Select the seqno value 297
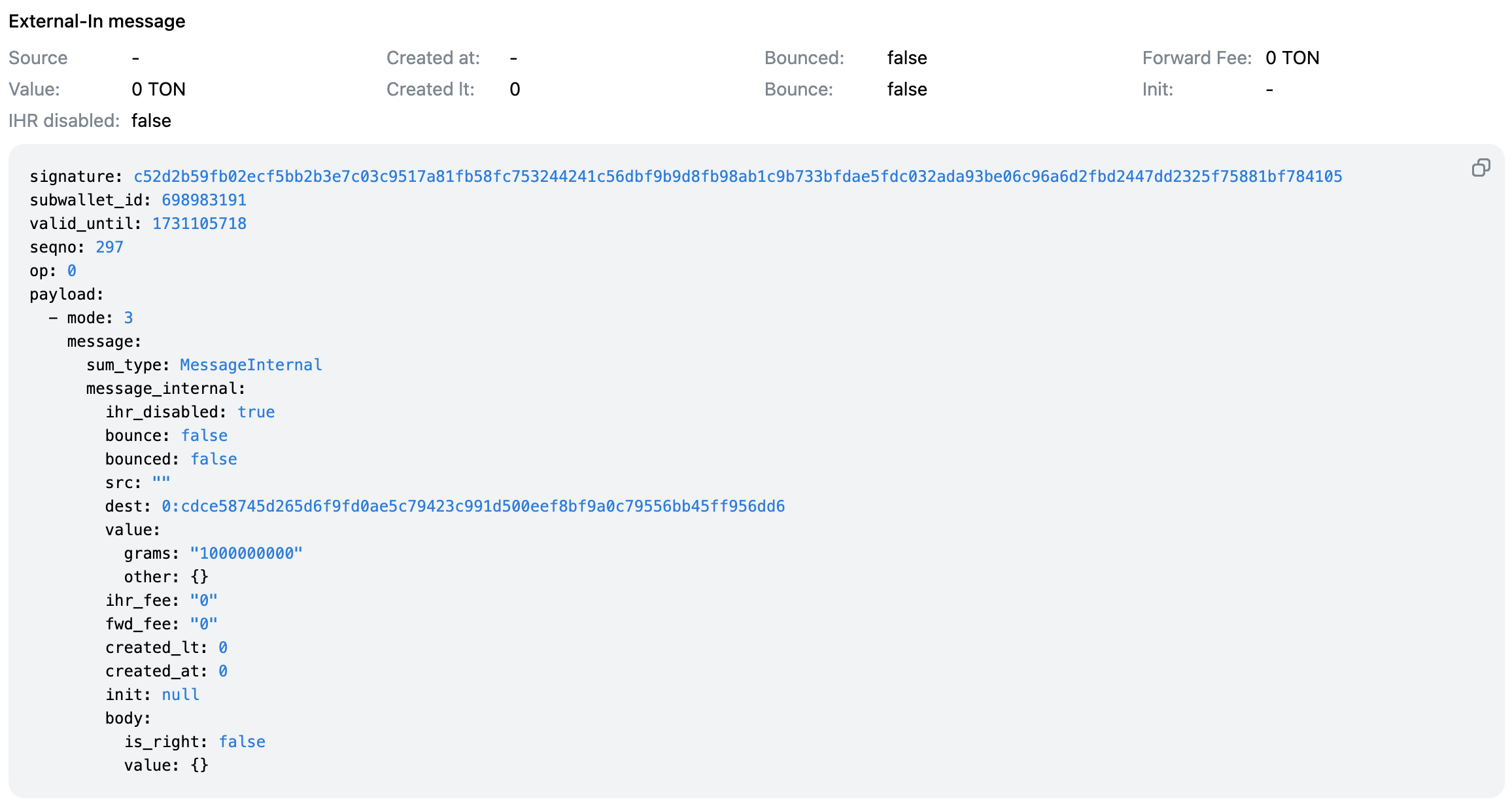 [x=109, y=247]
